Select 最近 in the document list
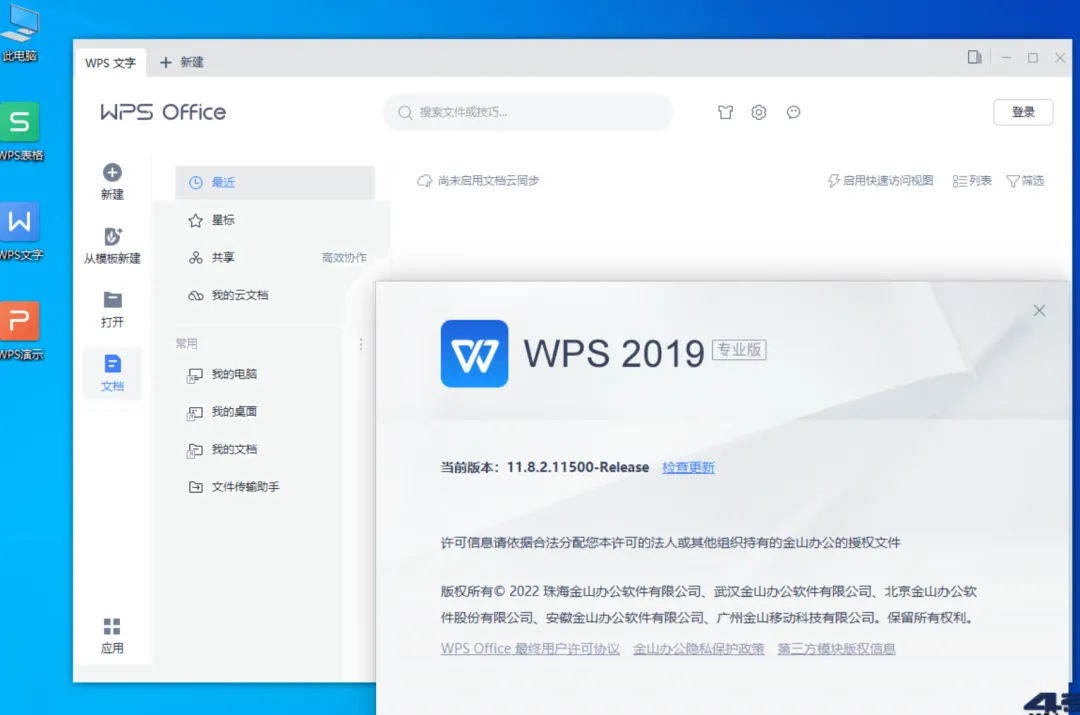Screen dimensions: 1080x715 click(x=275, y=183)
